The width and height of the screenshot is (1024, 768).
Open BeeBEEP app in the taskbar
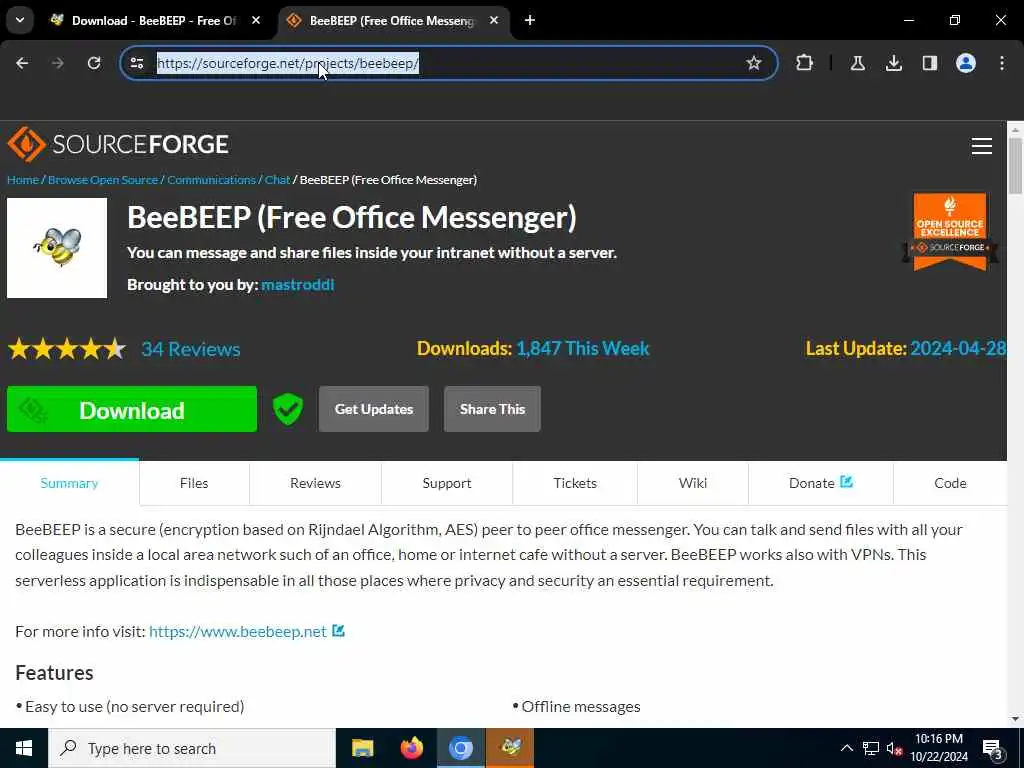510,748
